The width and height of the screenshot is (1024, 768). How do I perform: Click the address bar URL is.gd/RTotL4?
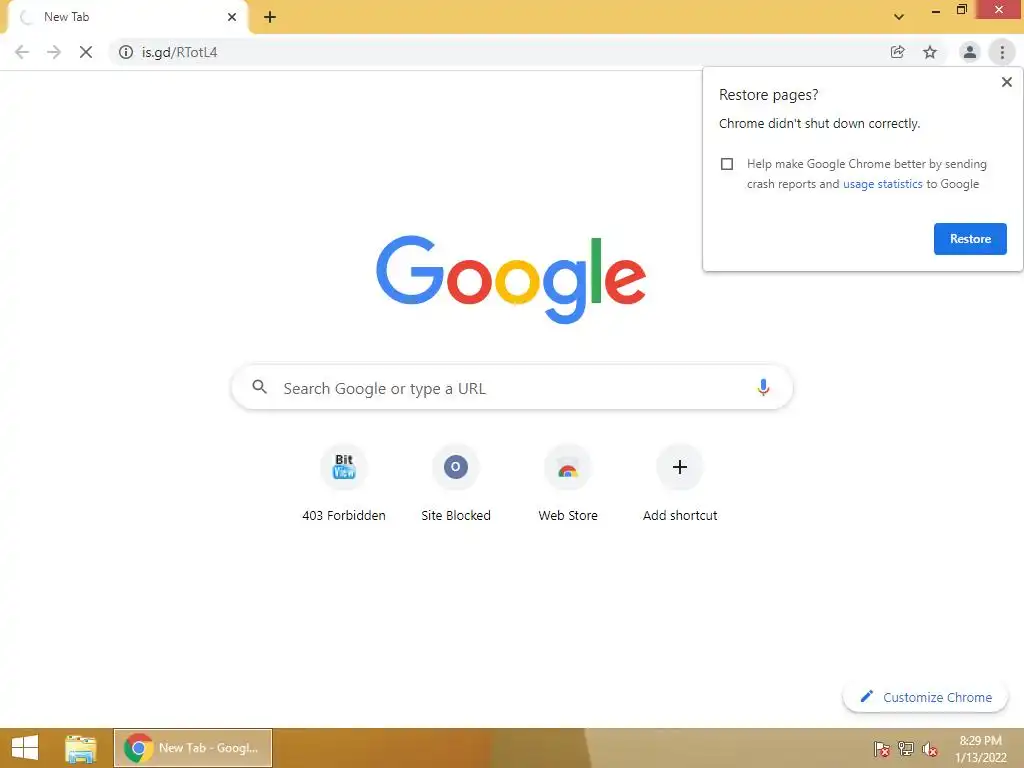[180, 52]
